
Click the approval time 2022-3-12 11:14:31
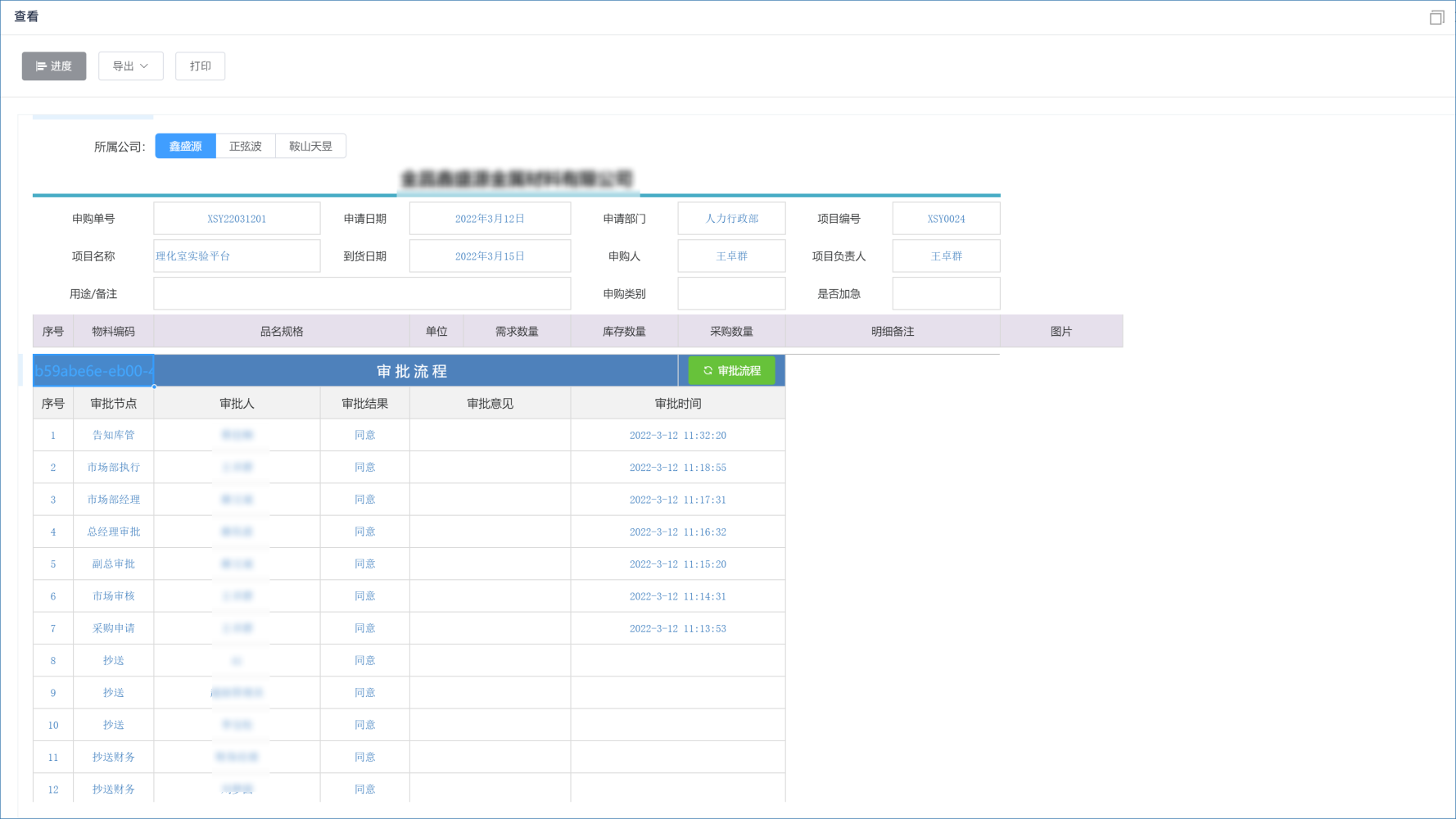pos(678,596)
